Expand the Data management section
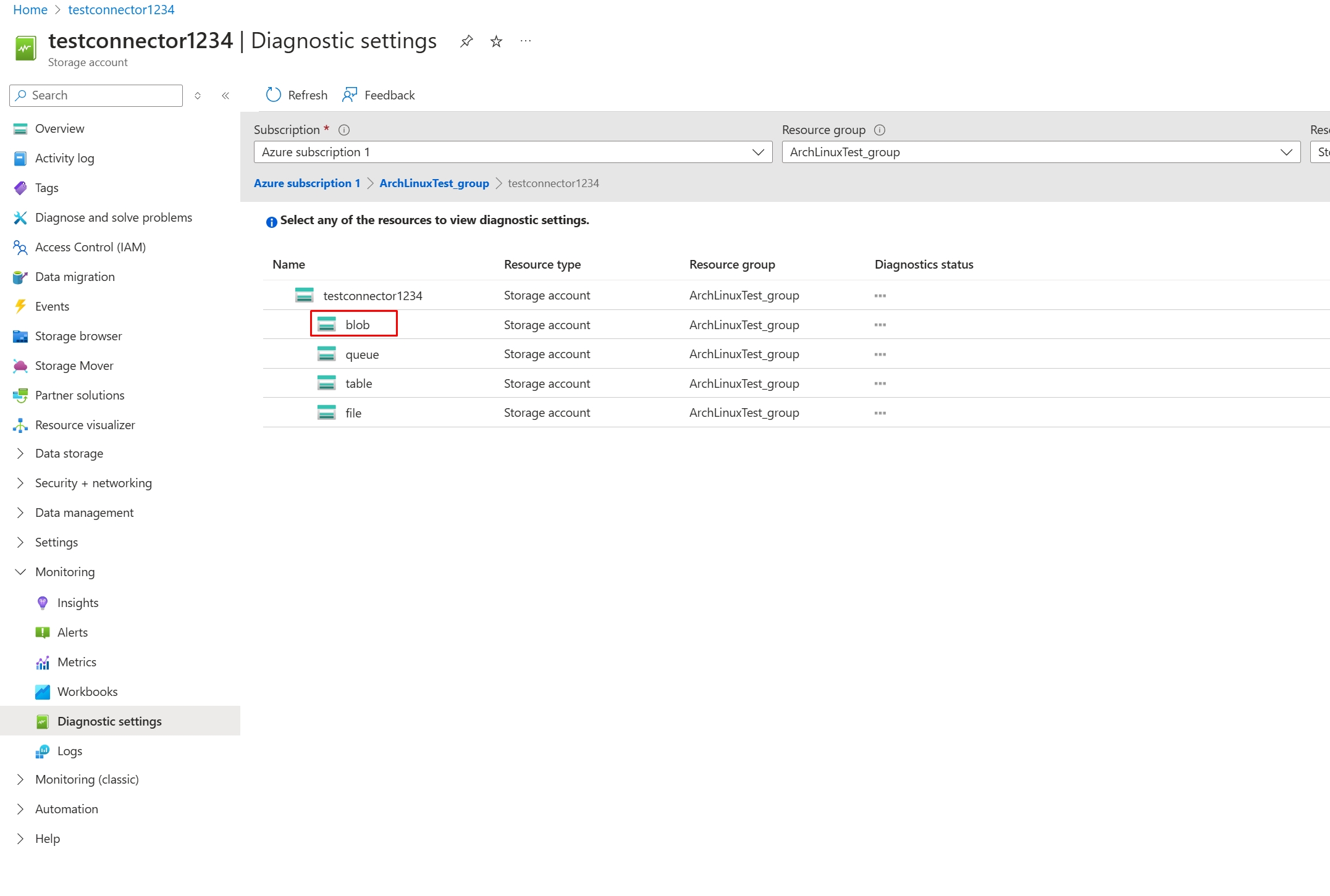The height and width of the screenshot is (896, 1330). pyautogui.click(x=20, y=513)
